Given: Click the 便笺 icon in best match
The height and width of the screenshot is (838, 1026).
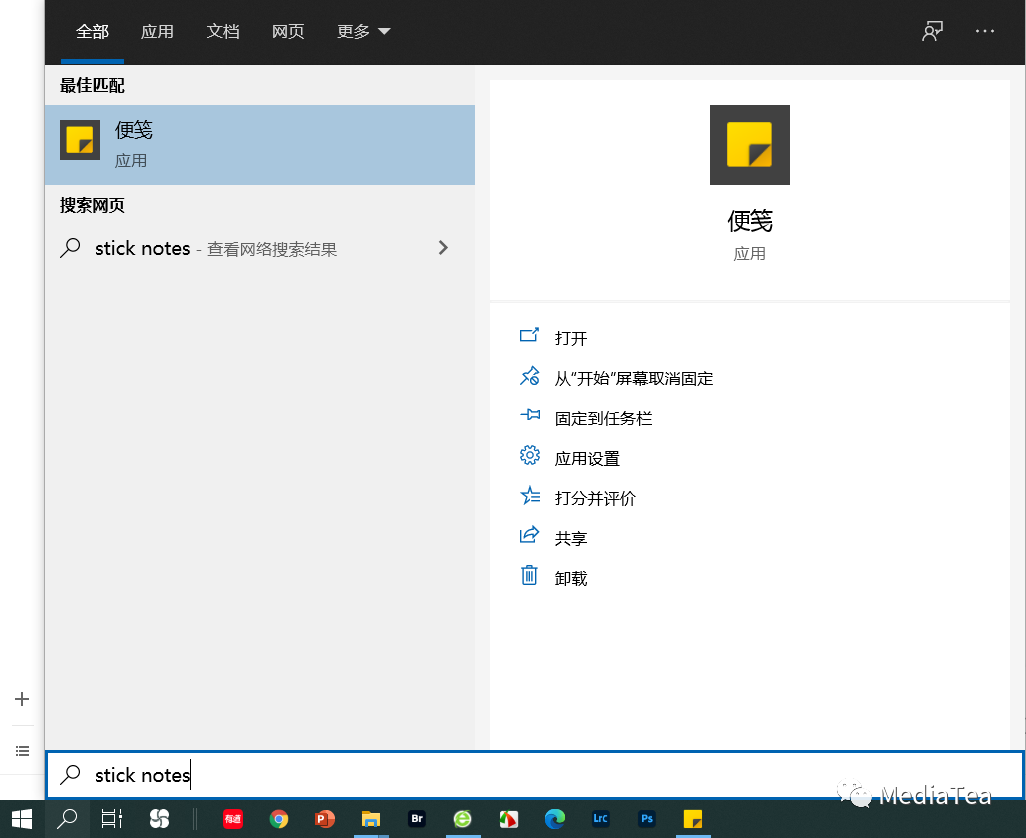Looking at the screenshot, I should pyautogui.click(x=80, y=140).
